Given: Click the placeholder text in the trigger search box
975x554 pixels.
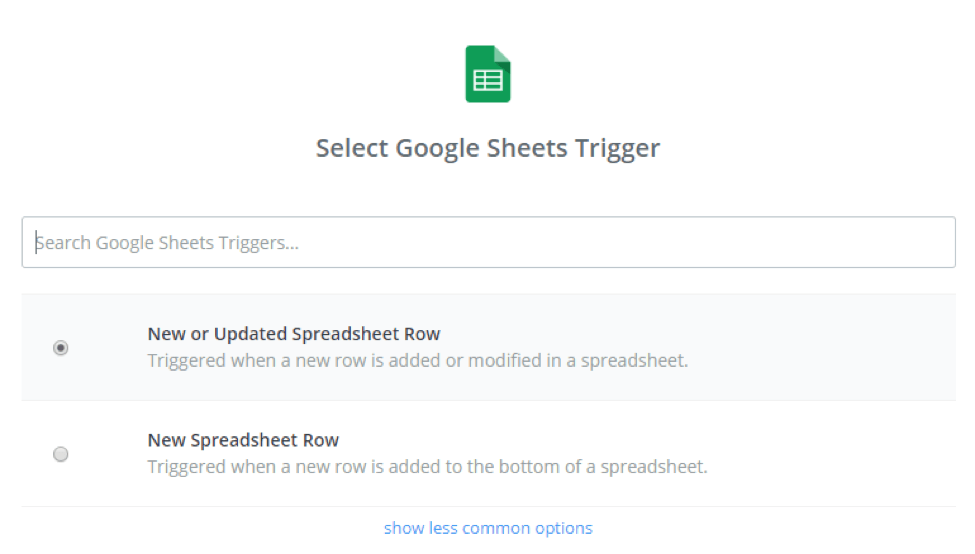Looking at the screenshot, I should point(167,242).
